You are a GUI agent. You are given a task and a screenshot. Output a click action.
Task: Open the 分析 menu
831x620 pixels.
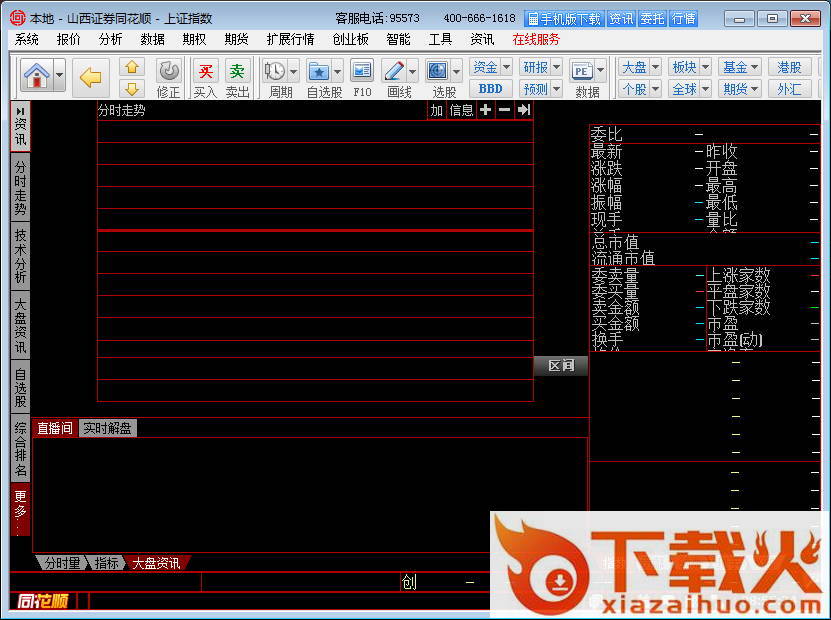click(110, 39)
